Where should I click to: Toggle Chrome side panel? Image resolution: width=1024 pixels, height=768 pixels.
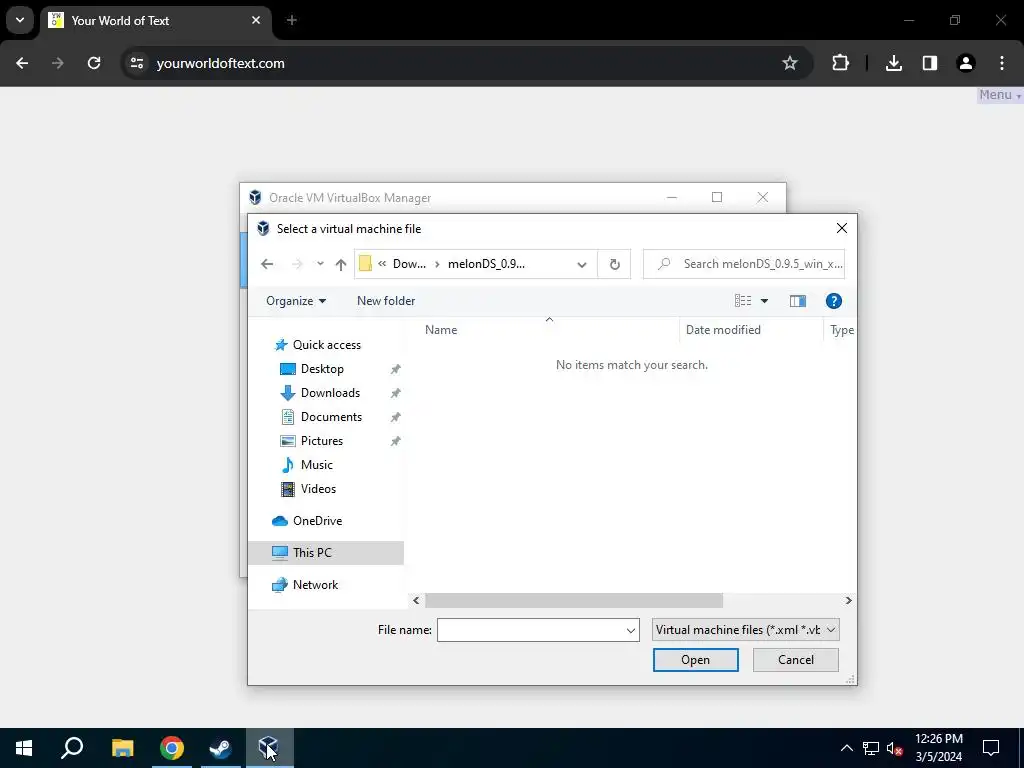pyautogui.click(x=929, y=63)
